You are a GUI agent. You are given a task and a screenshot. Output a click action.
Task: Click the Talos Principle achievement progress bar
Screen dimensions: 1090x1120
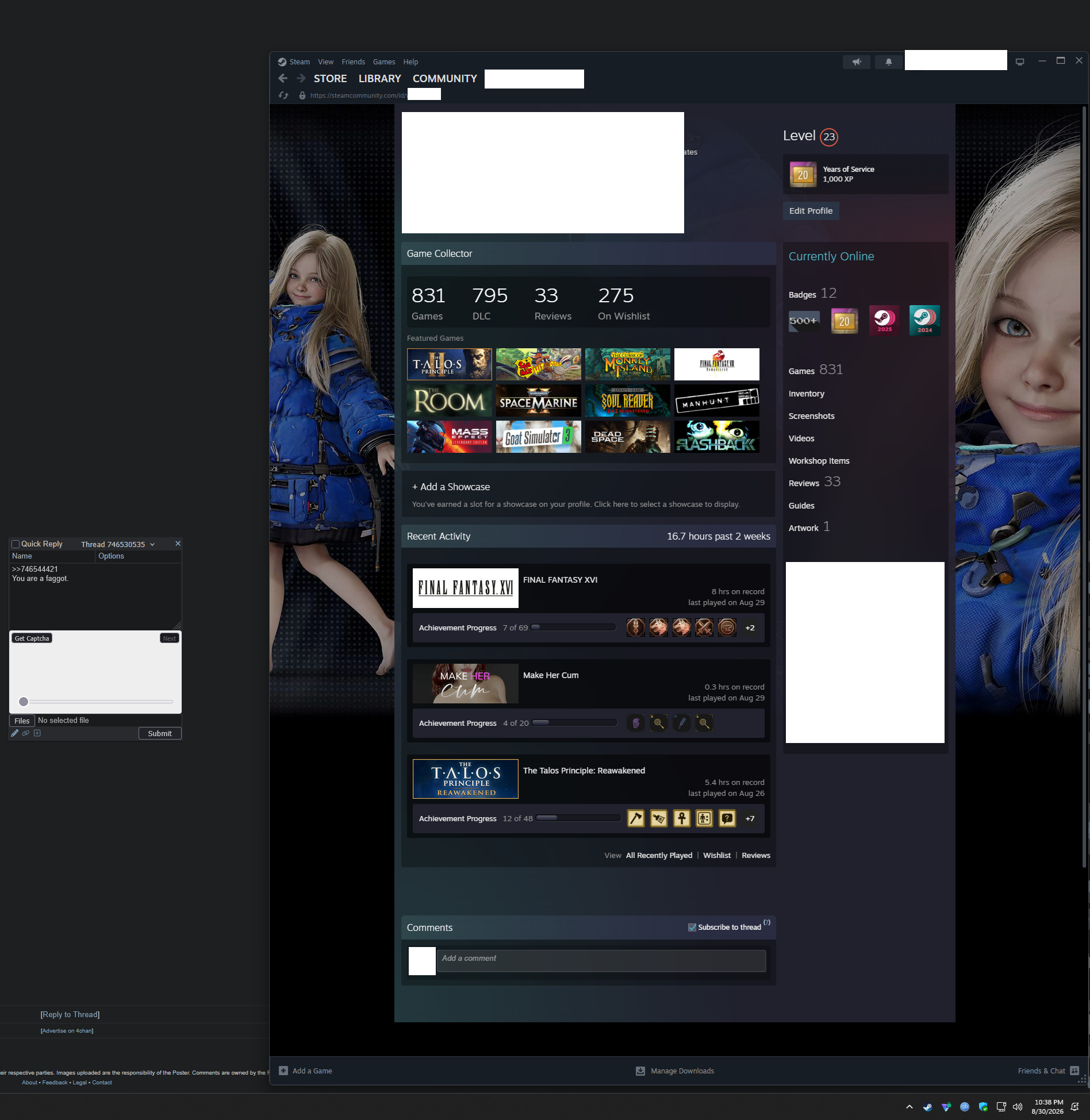(x=578, y=818)
